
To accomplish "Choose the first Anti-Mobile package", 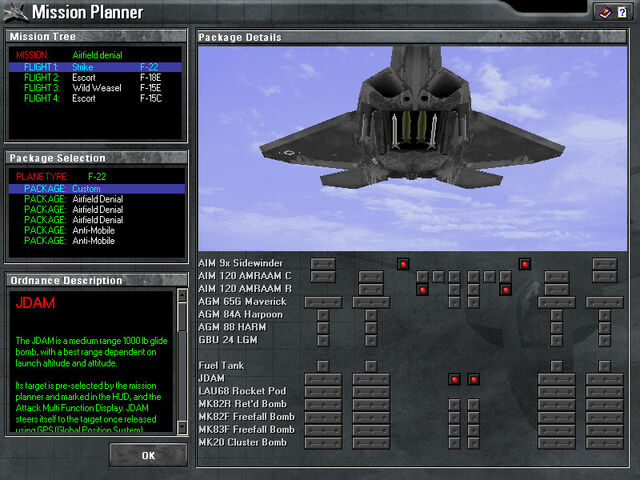I will (x=97, y=230).
